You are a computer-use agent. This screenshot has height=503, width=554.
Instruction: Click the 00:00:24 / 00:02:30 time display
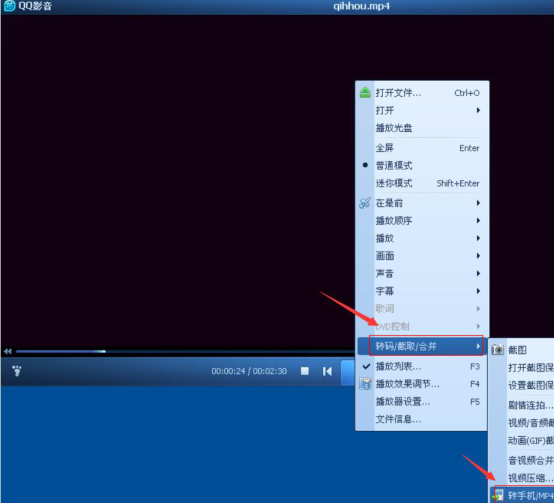pos(249,371)
